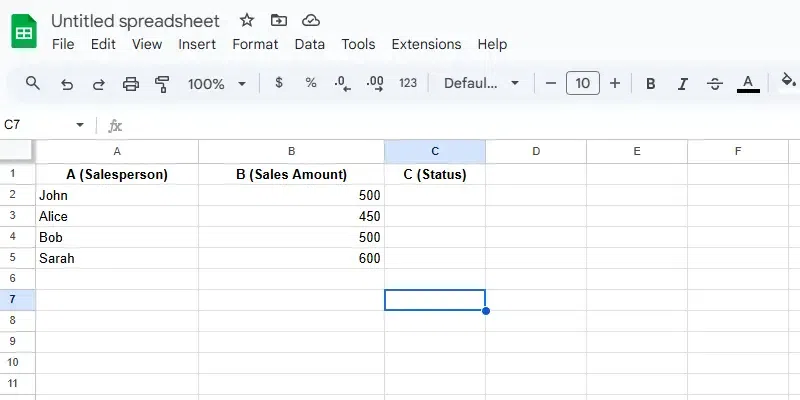The height and width of the screenshot is (400, 800).
Task: Toggle italic formatting
Action: 683,84
